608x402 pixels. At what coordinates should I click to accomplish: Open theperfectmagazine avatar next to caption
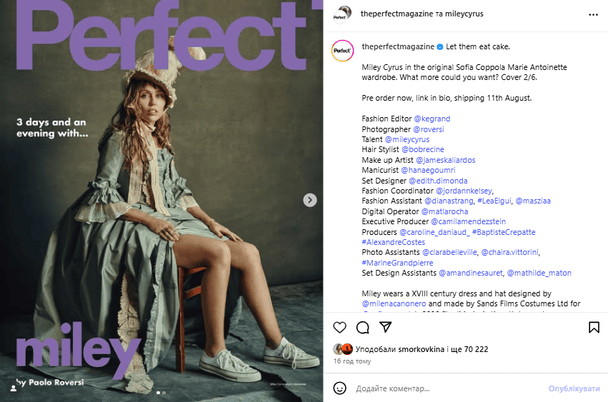coord(342,51)
